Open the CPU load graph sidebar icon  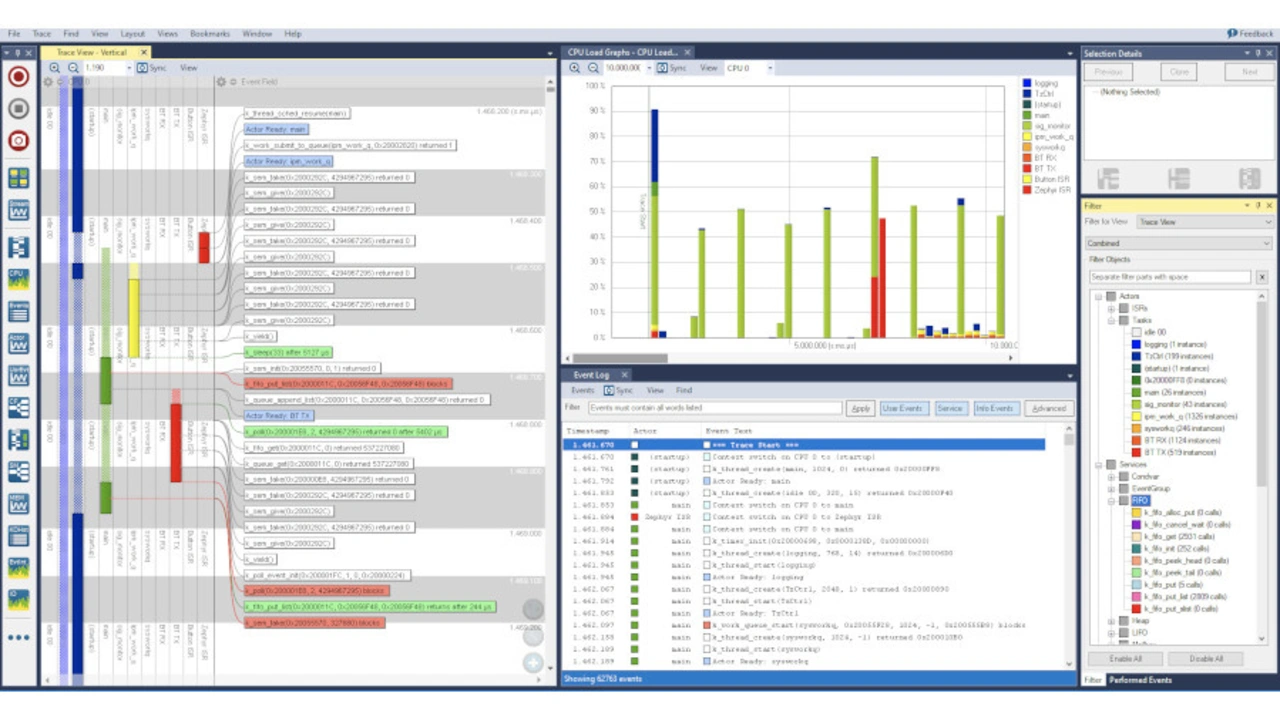tap(18, 278)
